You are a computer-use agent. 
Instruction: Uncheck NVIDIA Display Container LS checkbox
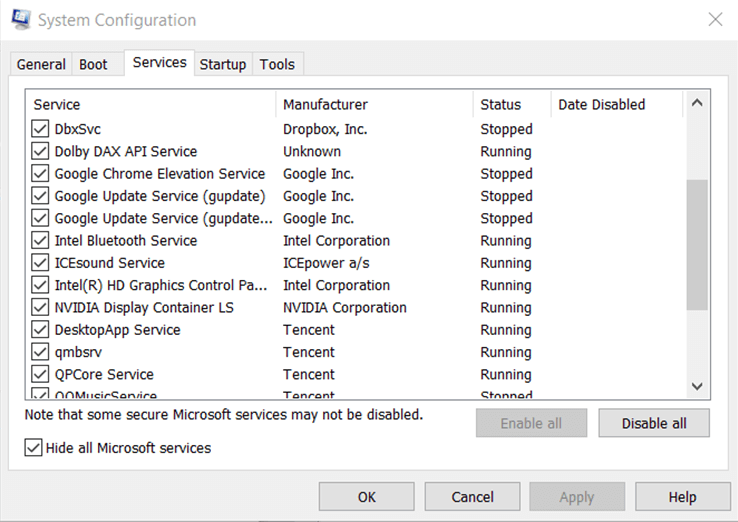40,307
